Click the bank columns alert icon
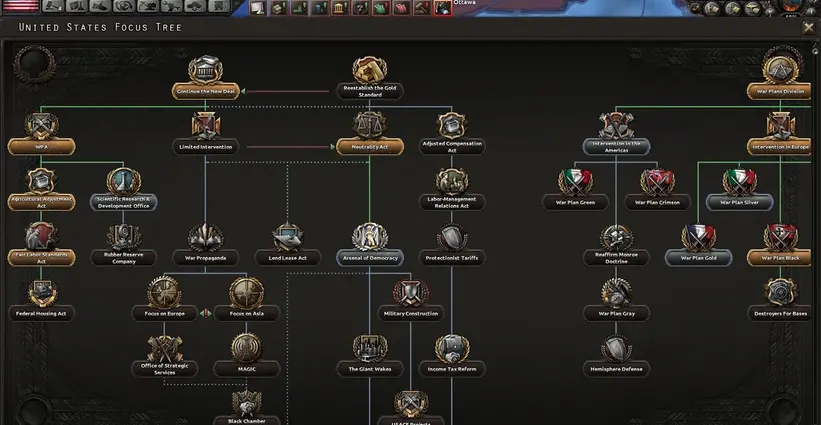Screen dimensions: 821x425 click(340, 7)
